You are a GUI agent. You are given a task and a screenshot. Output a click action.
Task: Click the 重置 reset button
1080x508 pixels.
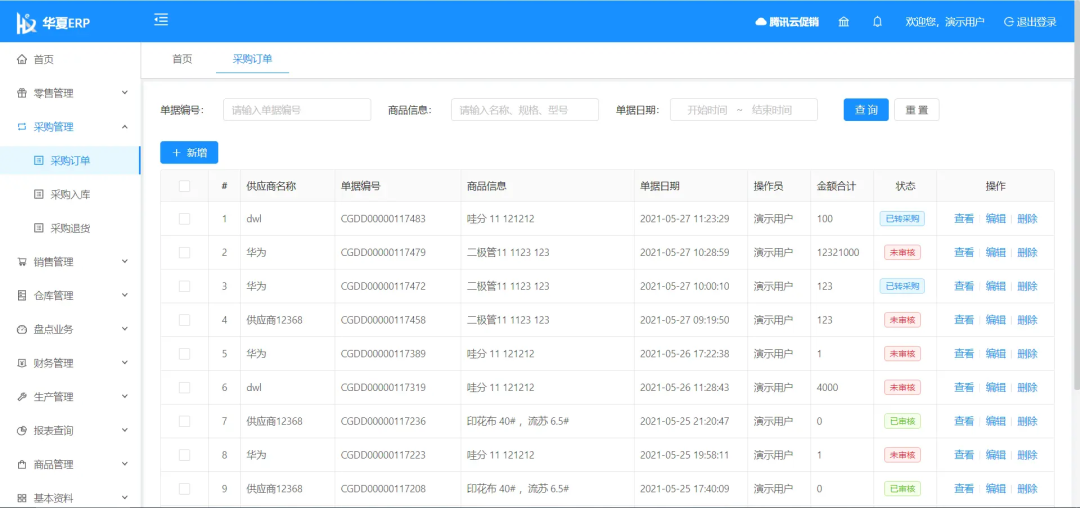tap(917, 109)
